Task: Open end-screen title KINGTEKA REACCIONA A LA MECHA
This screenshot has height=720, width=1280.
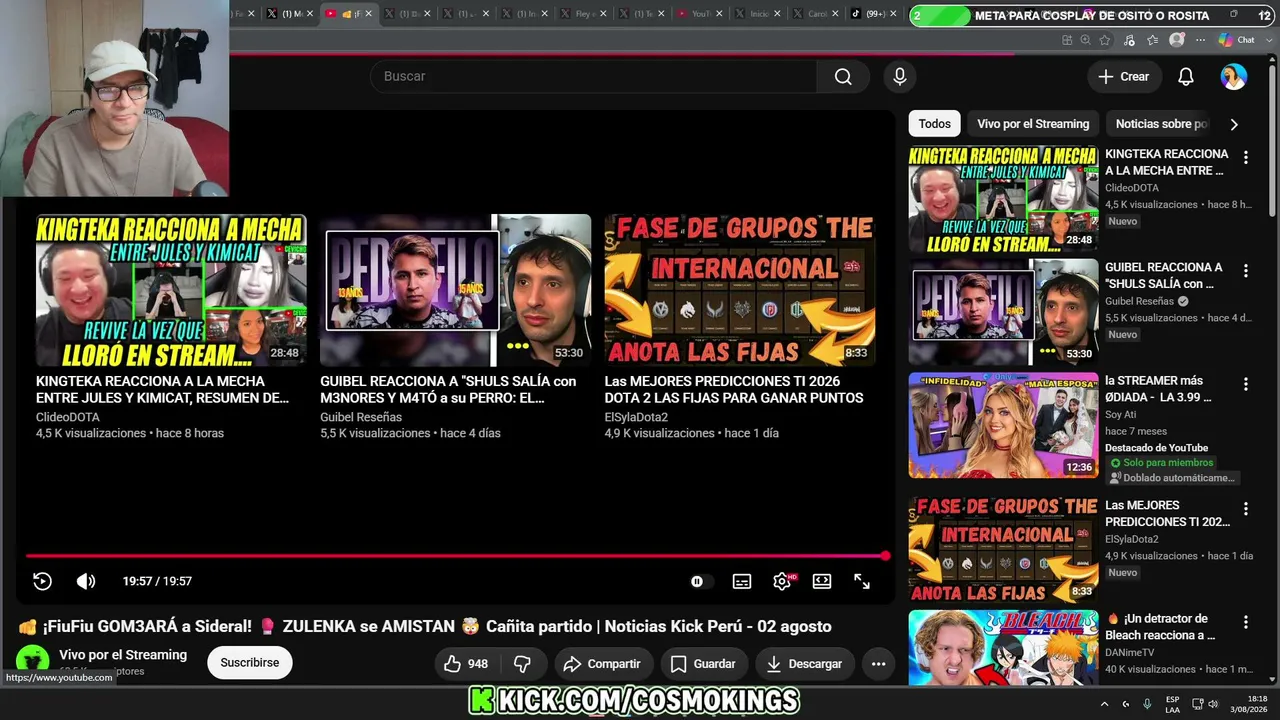Action: tap(164, 389)
